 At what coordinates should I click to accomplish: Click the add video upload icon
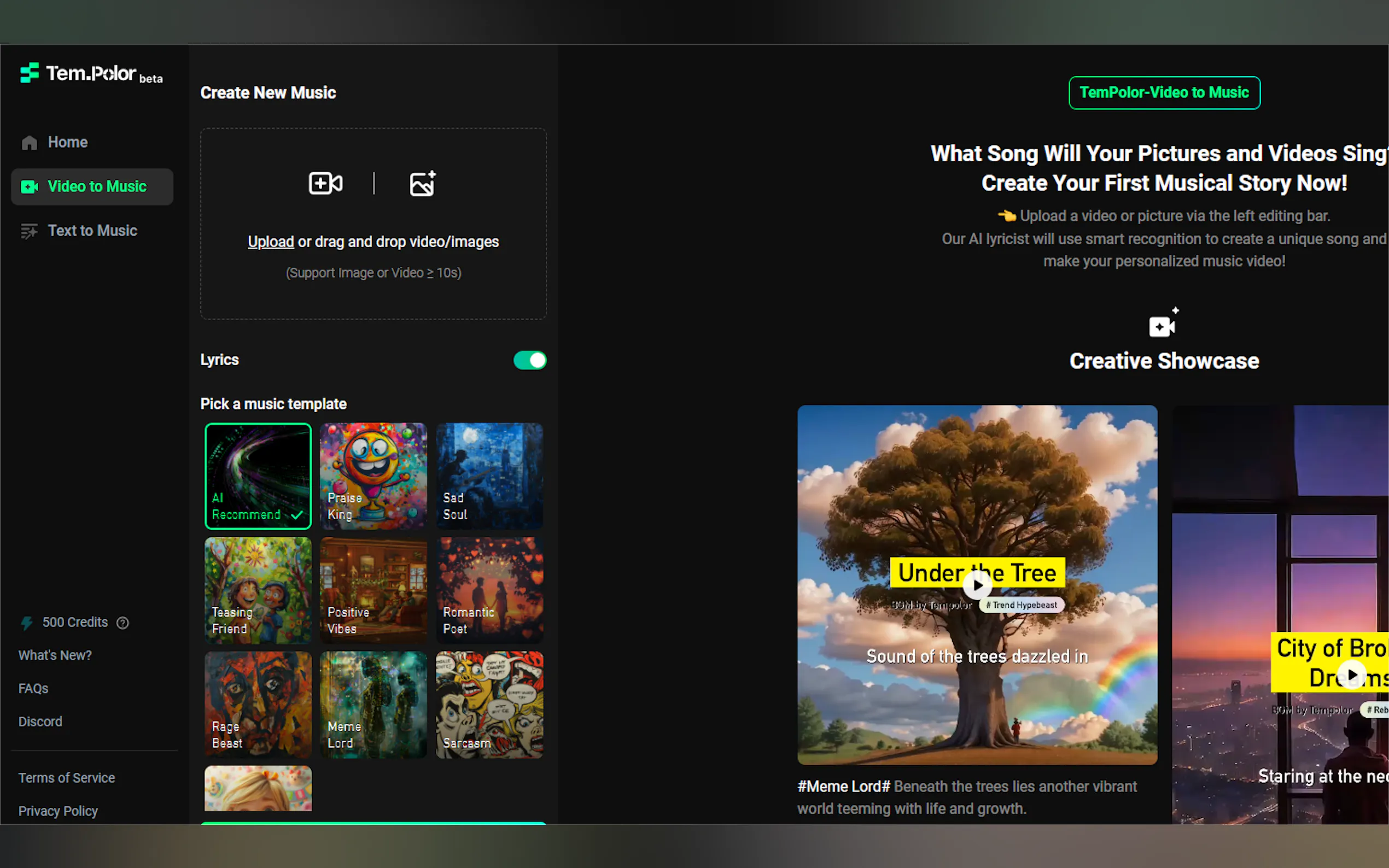click(x=325, y=183)
